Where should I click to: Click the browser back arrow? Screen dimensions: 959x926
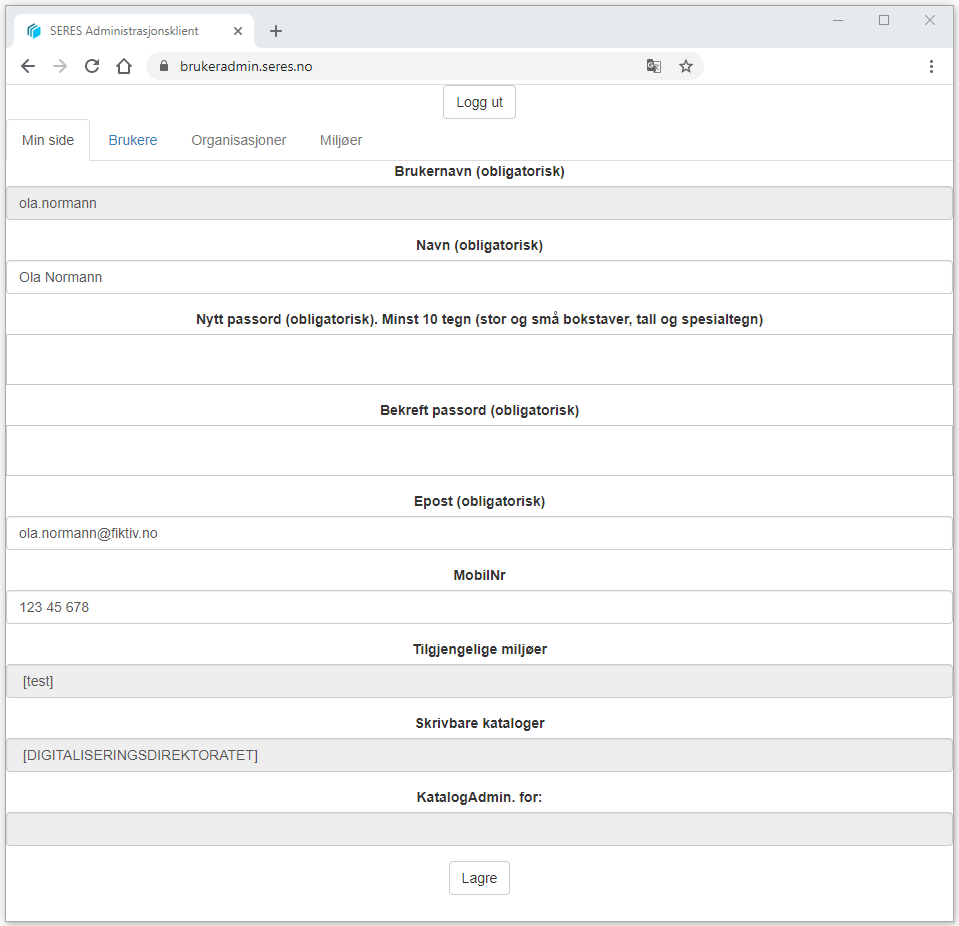pyautogui.click(x=28, y=66)
